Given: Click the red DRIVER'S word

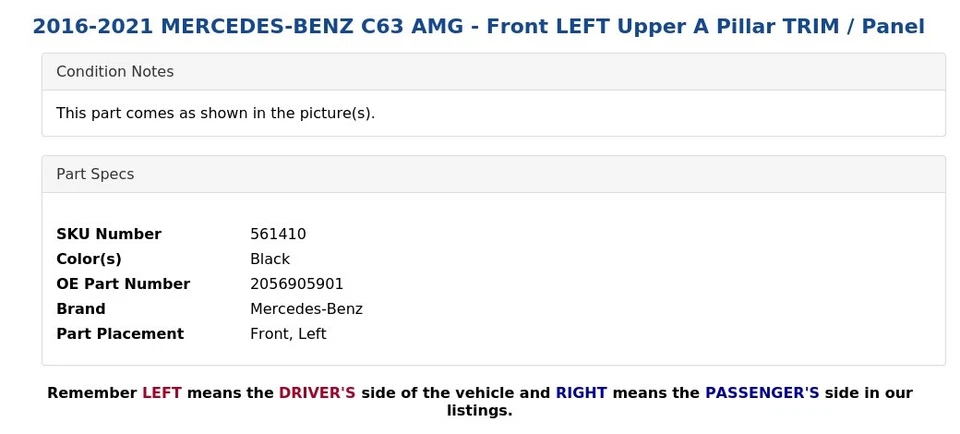Looking at the screenshot, I should pyautogui.click(x=317, y=393).
